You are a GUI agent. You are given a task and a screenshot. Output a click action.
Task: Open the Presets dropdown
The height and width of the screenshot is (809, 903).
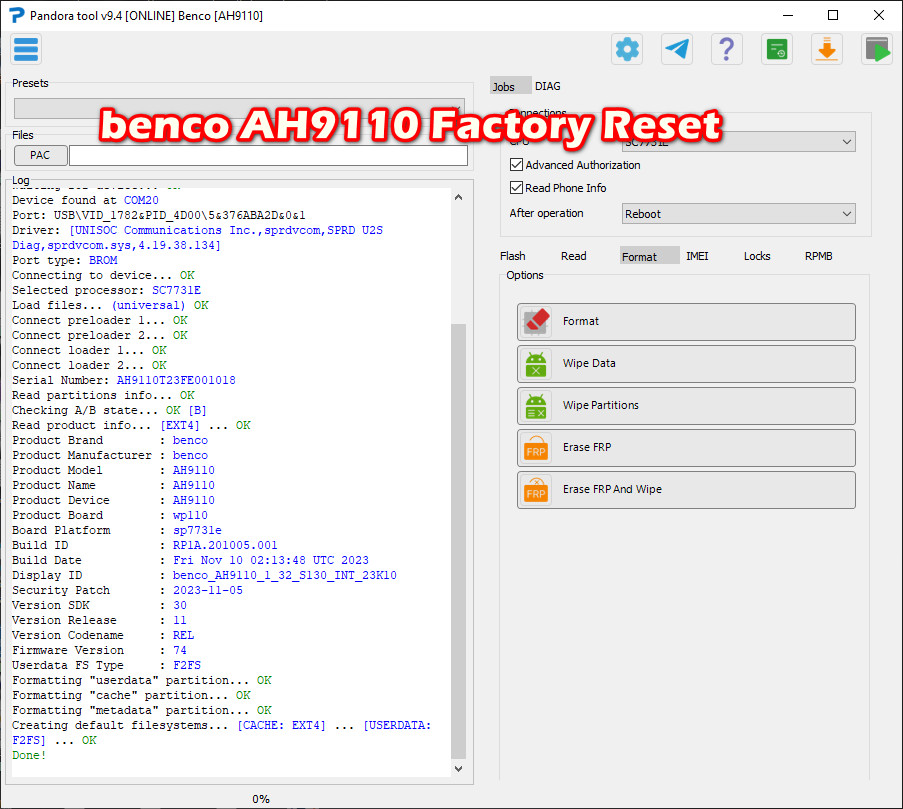(x=239, y=108)
